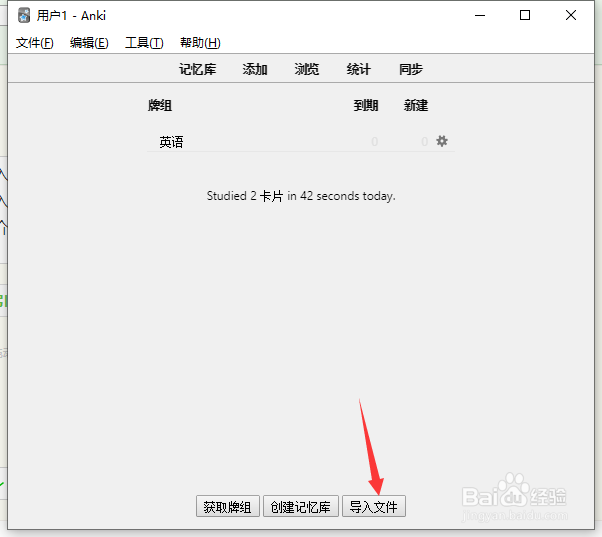Open the 帮助(H) menu
Viewport: 602px width, 537px height.
tap(200, 43)
